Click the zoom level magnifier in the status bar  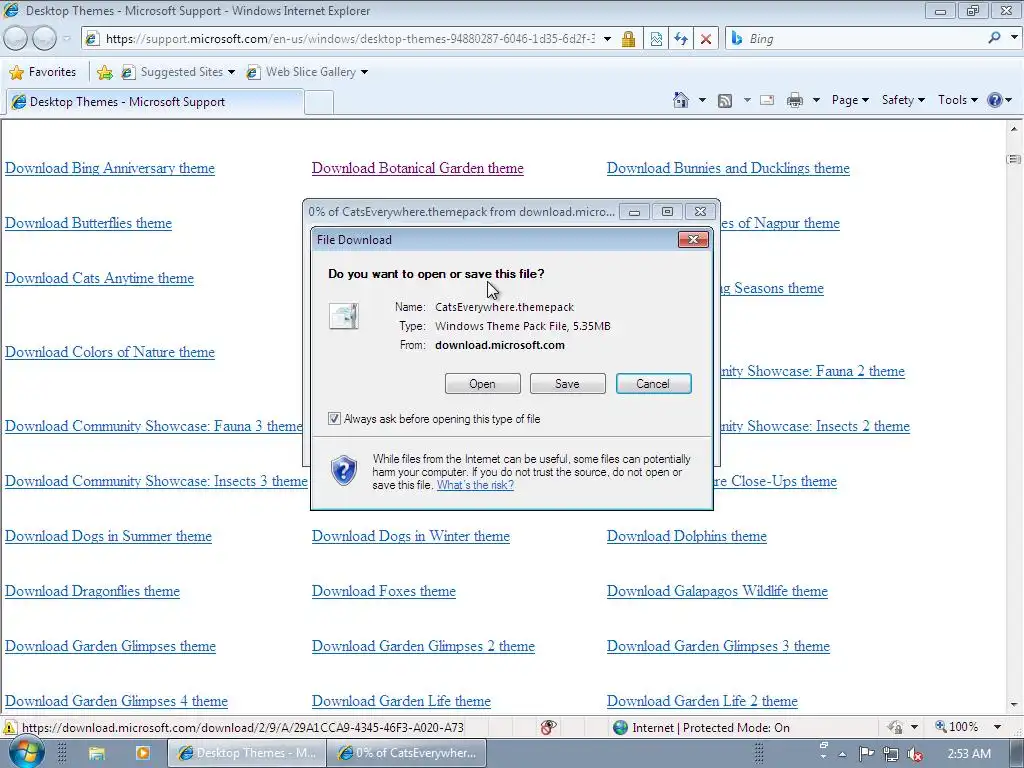point(940,726)
